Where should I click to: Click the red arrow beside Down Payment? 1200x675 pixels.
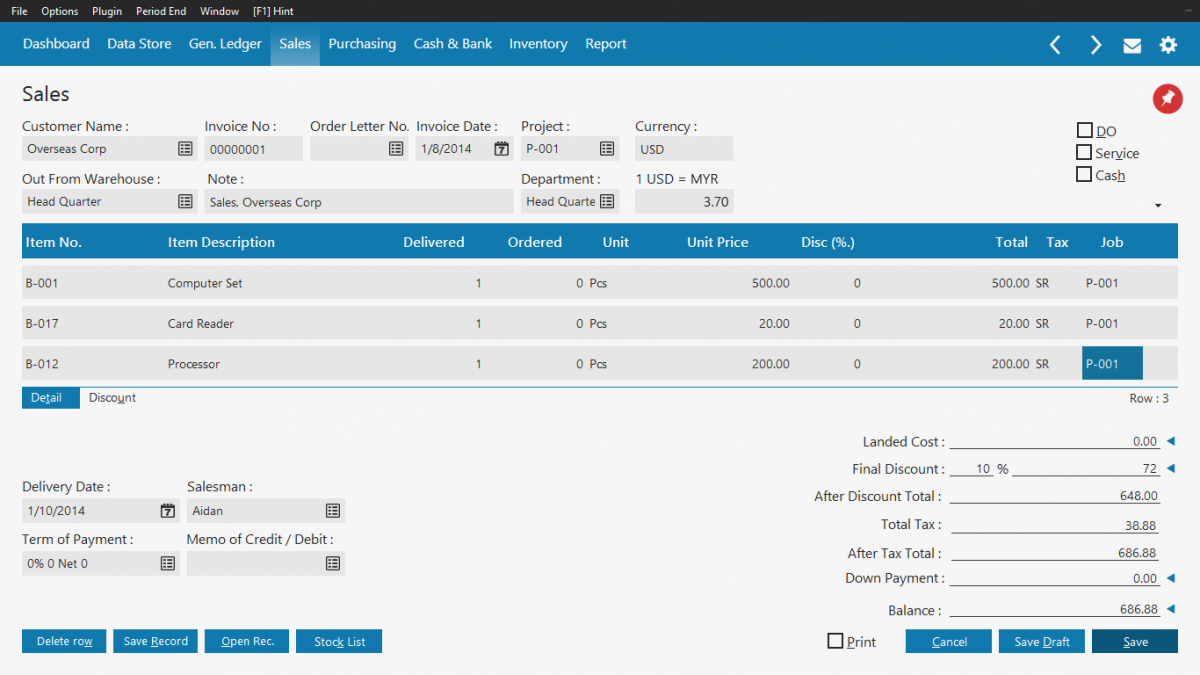tap(1170, 577)
